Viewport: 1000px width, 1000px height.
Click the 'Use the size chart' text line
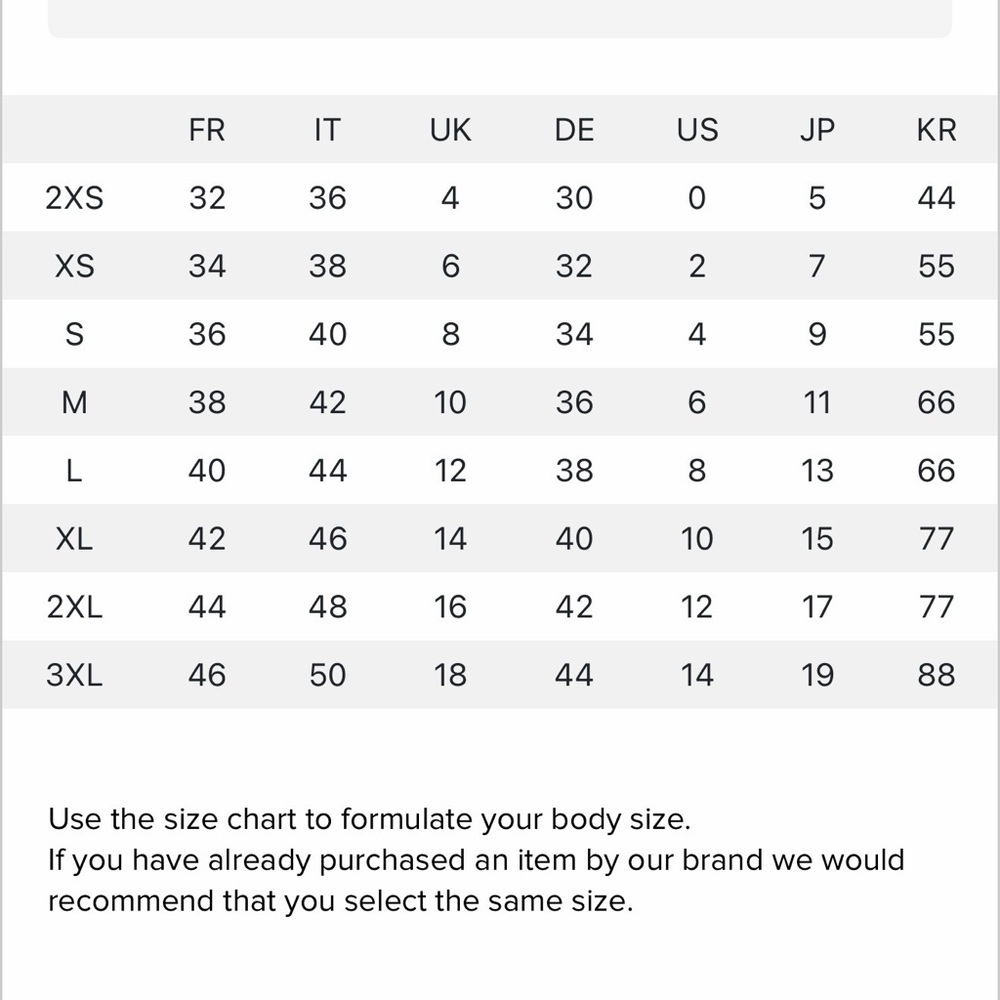click(369, 819)
